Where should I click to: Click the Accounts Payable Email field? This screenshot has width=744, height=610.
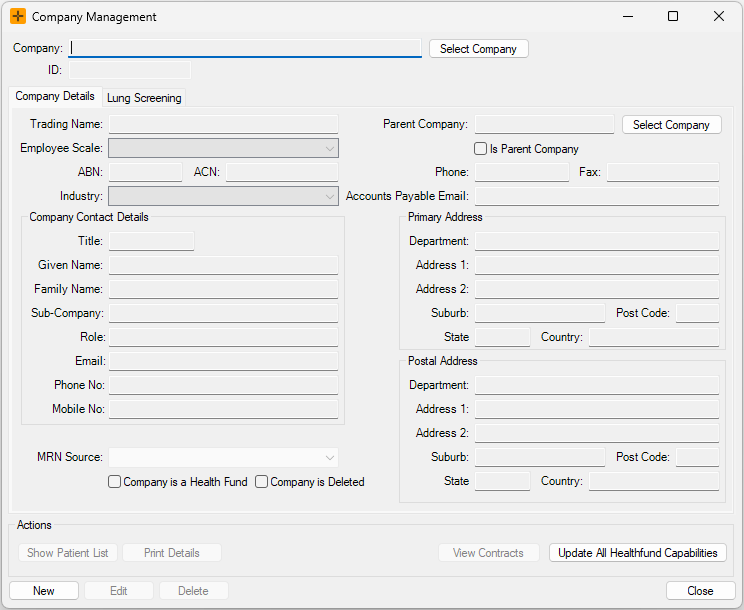pos(596,197)
